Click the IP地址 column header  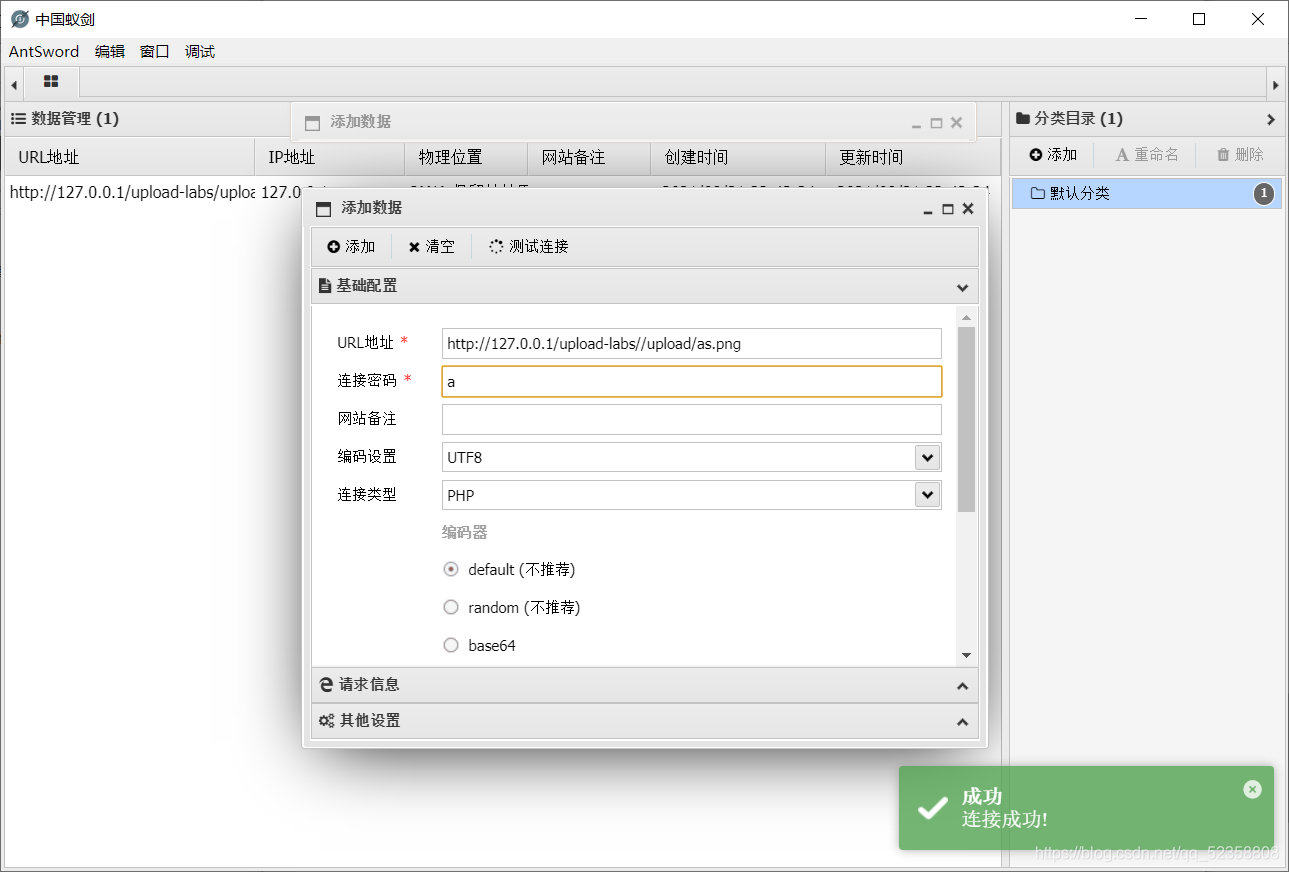click(x=330, y=157)
